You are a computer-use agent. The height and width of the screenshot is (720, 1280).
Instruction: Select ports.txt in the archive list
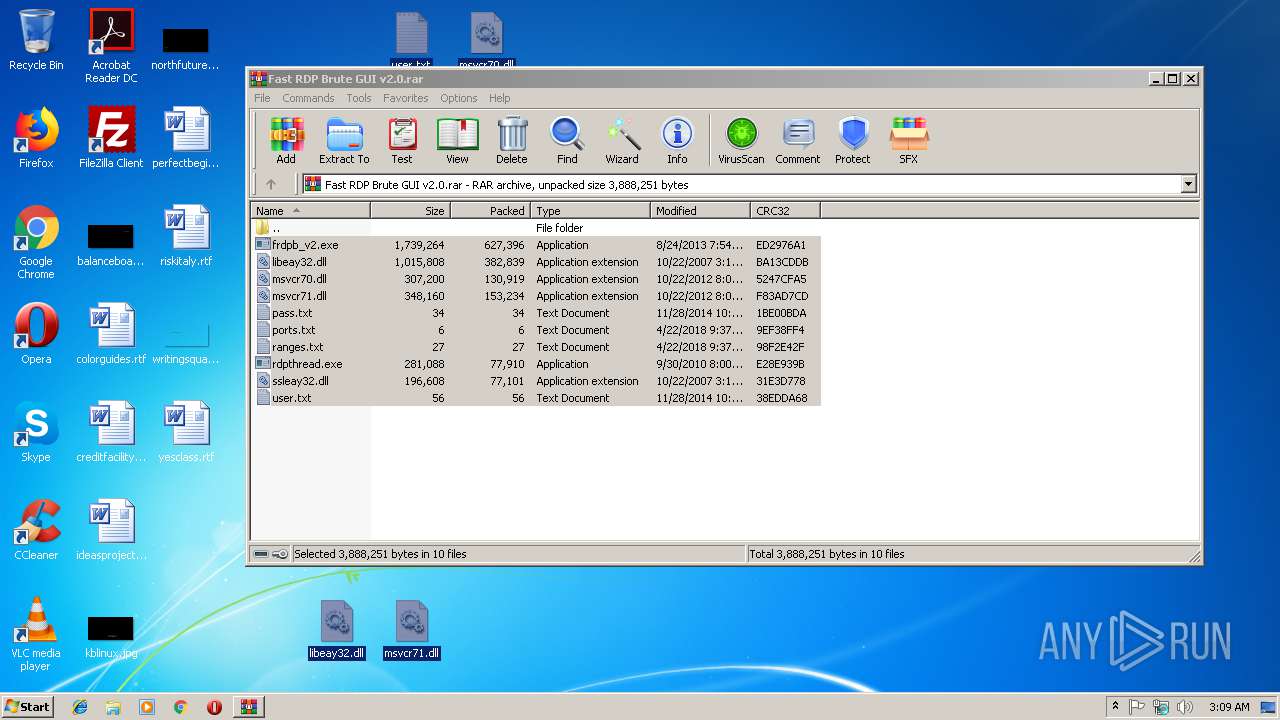pyautogui.click(x=536, y=330)
